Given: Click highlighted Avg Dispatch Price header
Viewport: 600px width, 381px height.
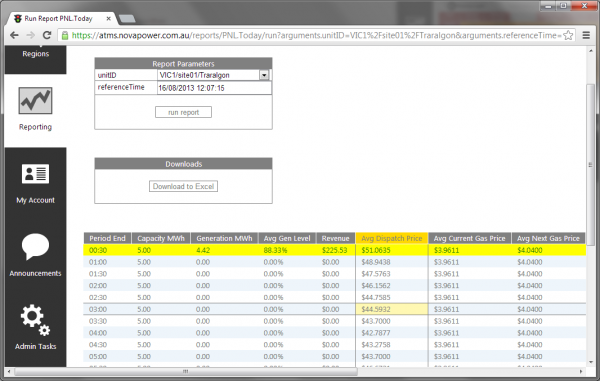Looking at the screenshot, I should pos(391,238).
